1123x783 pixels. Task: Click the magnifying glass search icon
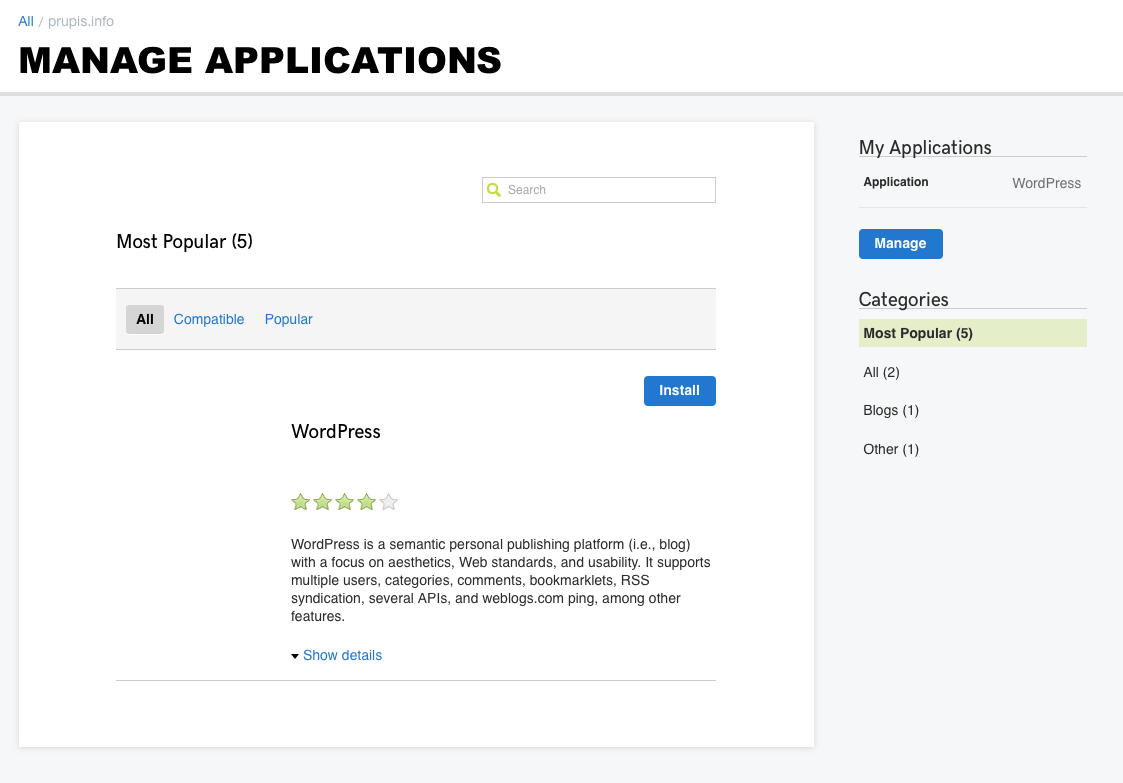tap(493, 190)
